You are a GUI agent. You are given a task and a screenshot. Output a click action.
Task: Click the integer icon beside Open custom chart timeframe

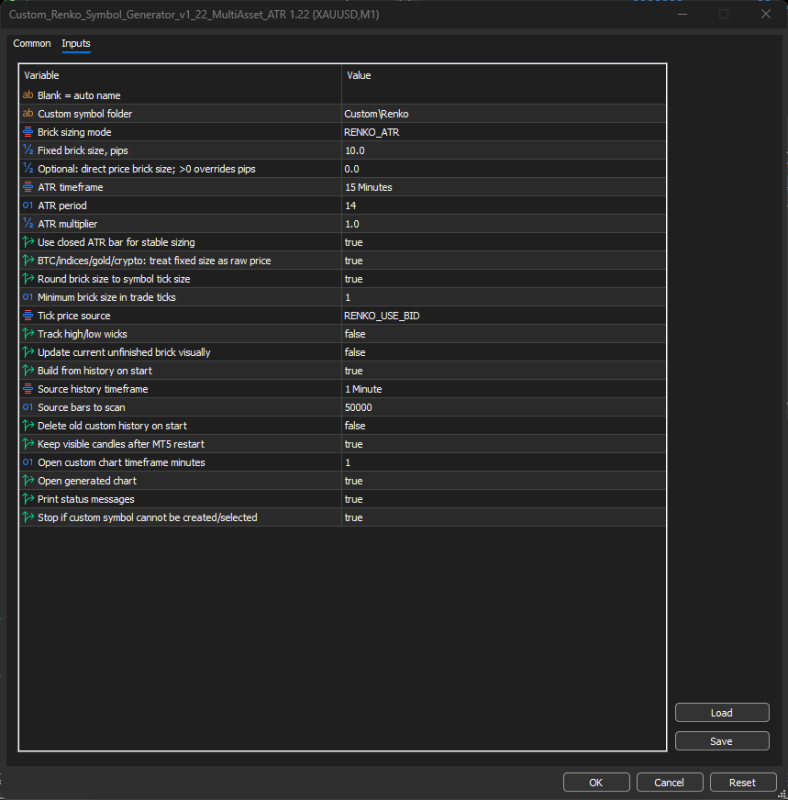pyautogui.click(x=28, y=462)
